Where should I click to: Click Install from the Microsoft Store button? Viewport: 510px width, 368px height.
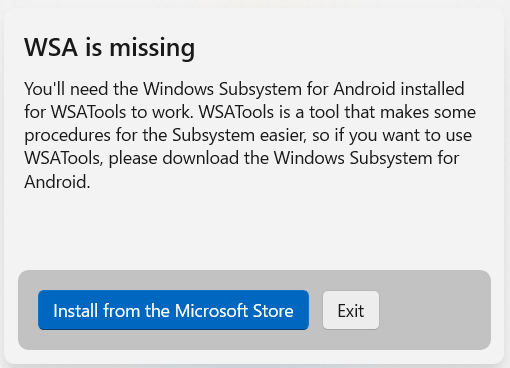[x=173, y=310]
